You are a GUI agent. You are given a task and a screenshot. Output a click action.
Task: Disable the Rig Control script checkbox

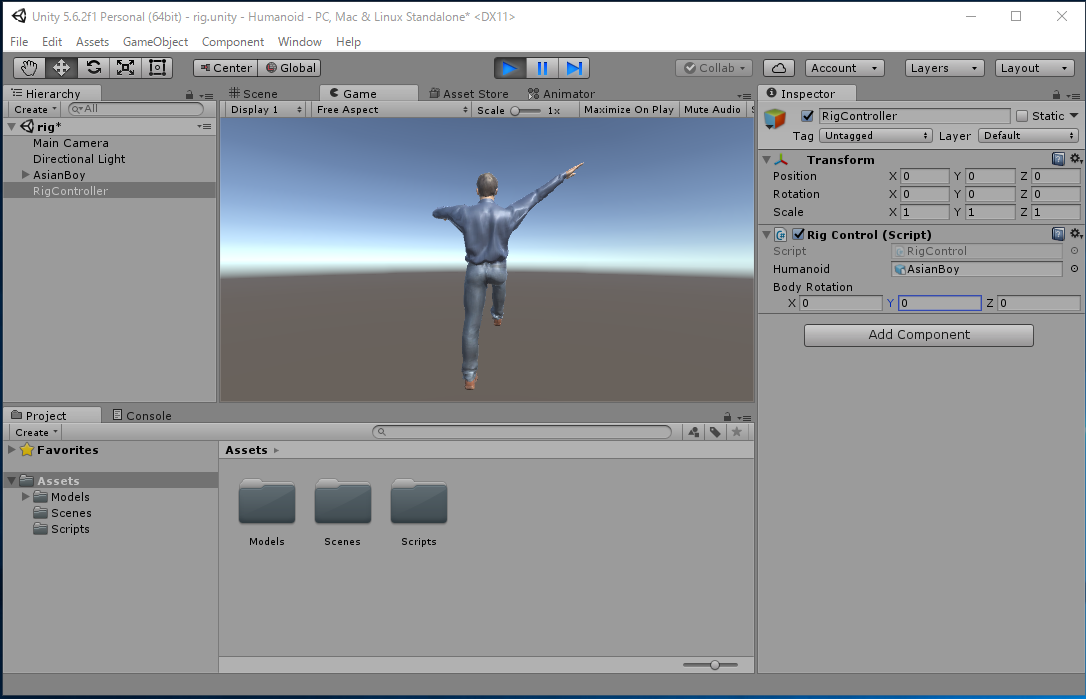click(798, 235)
